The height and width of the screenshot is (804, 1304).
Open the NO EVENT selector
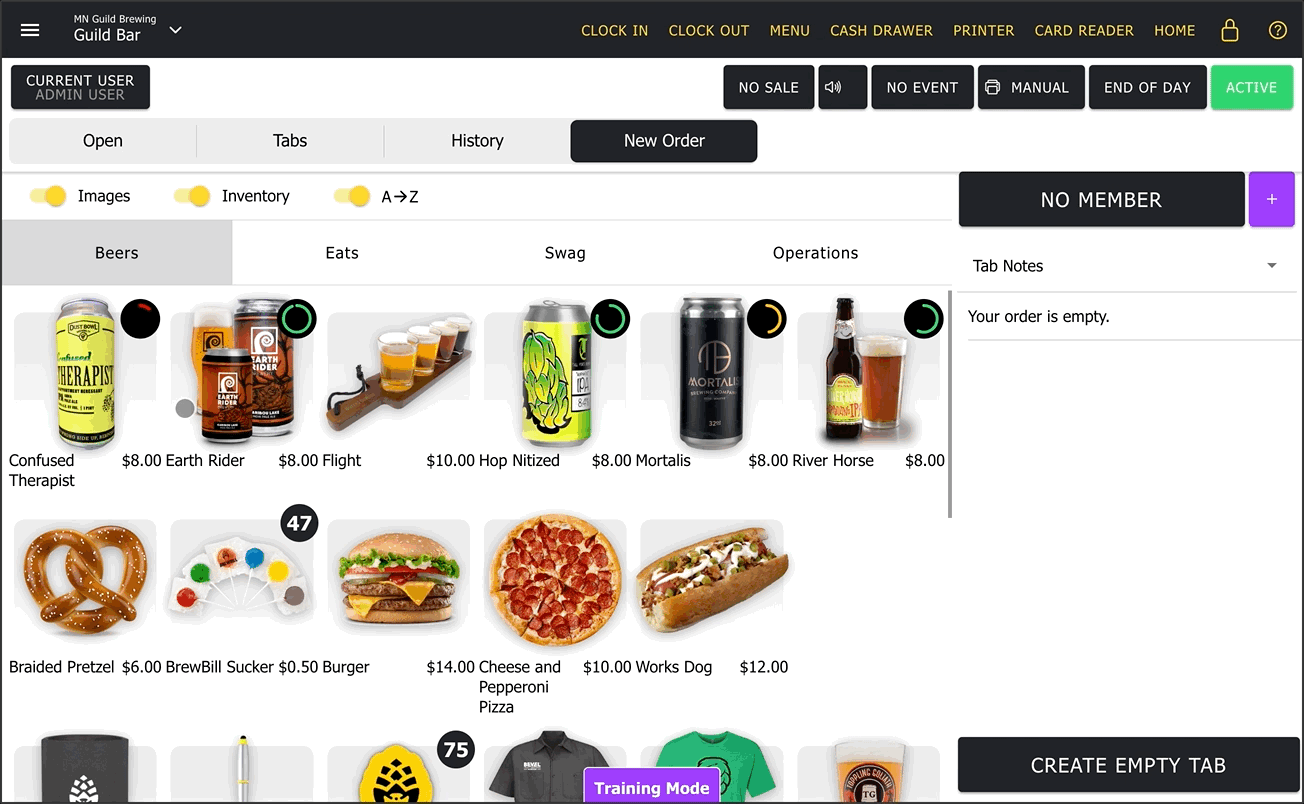(x=922, y=87)
